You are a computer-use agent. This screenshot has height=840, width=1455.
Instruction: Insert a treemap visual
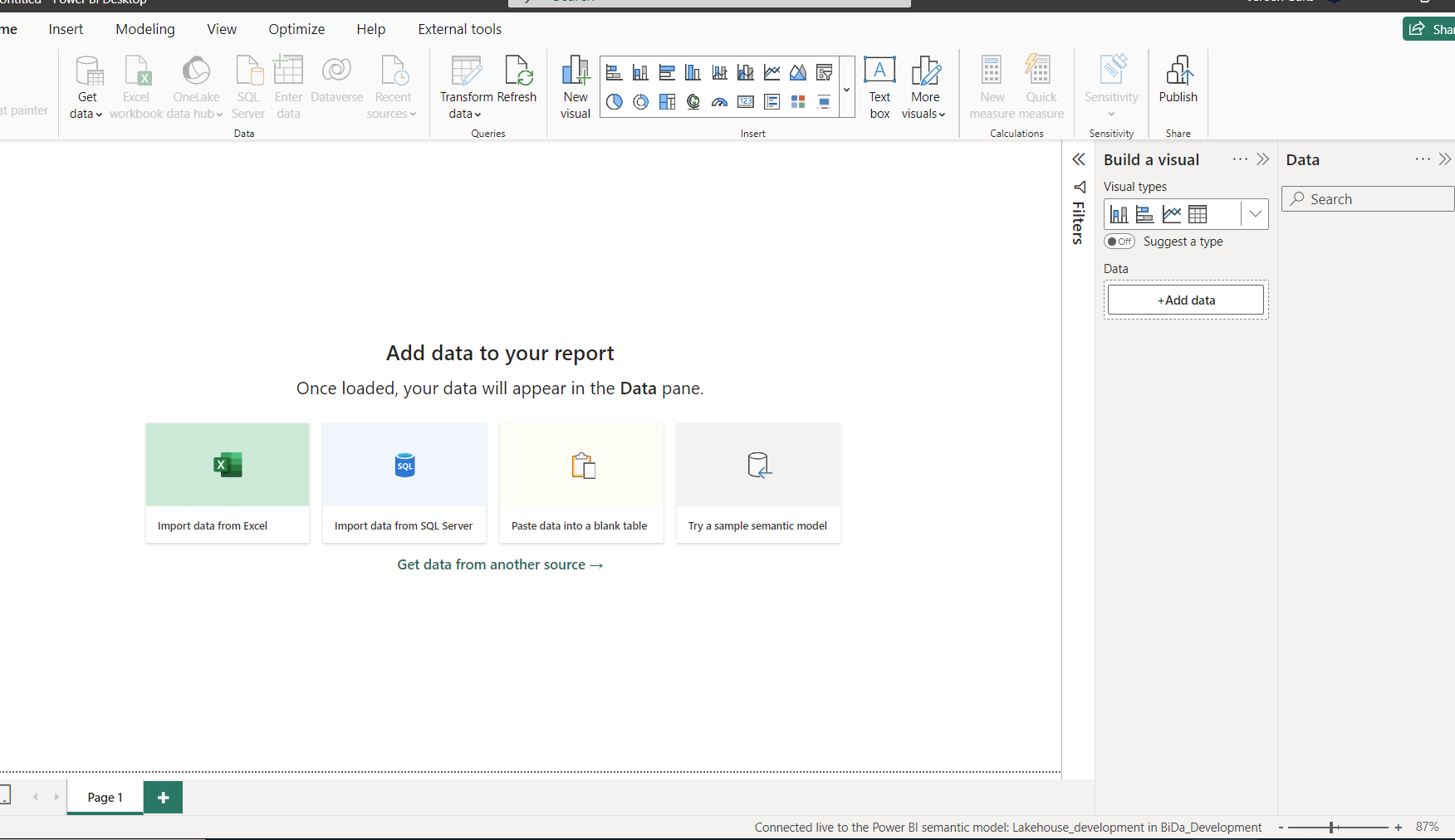pyautogui.click(x=667, y=102)
